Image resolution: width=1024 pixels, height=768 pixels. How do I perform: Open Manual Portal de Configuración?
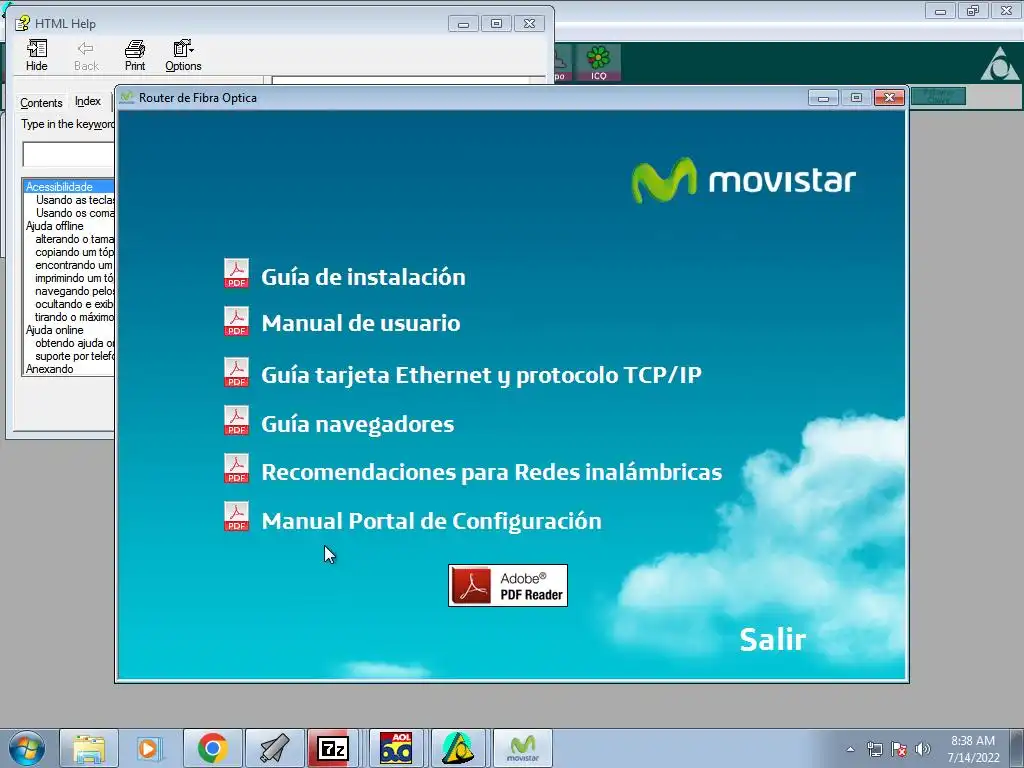coord(431,521)
